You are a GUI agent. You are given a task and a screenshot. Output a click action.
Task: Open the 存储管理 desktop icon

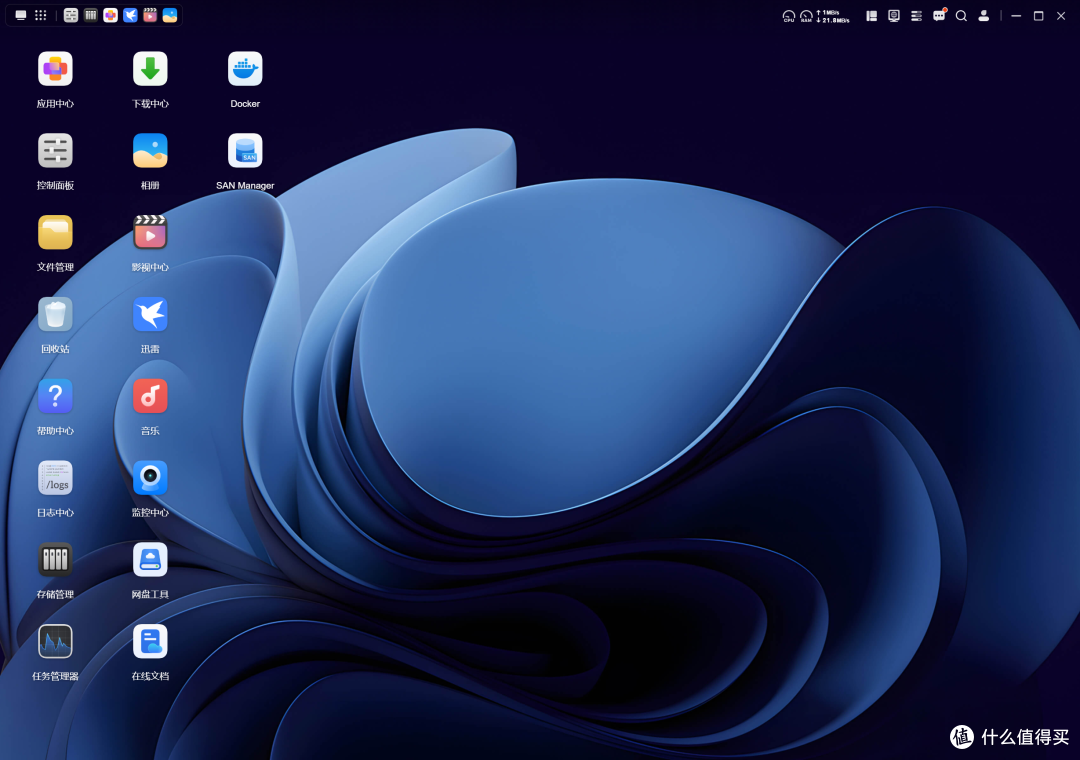(x=55, y=559)
